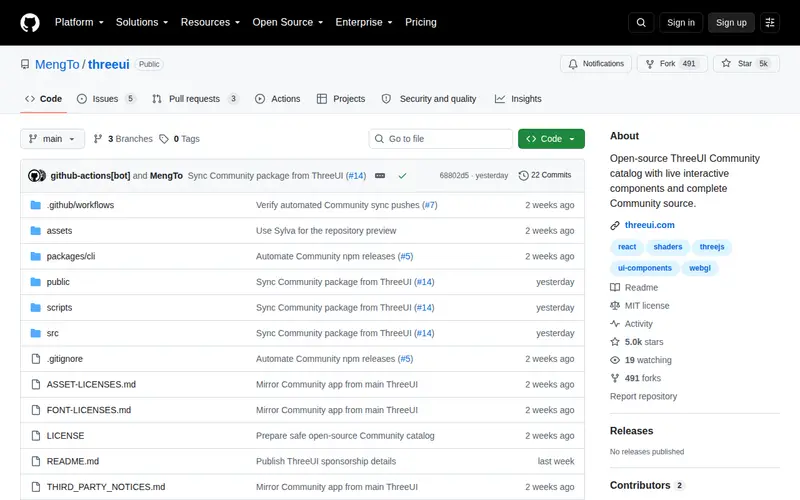Image resolution: width=800 pixels, height=500 pixels.
Task: Click Sign in
Action: pyautogui.click(x=681, y=22)
